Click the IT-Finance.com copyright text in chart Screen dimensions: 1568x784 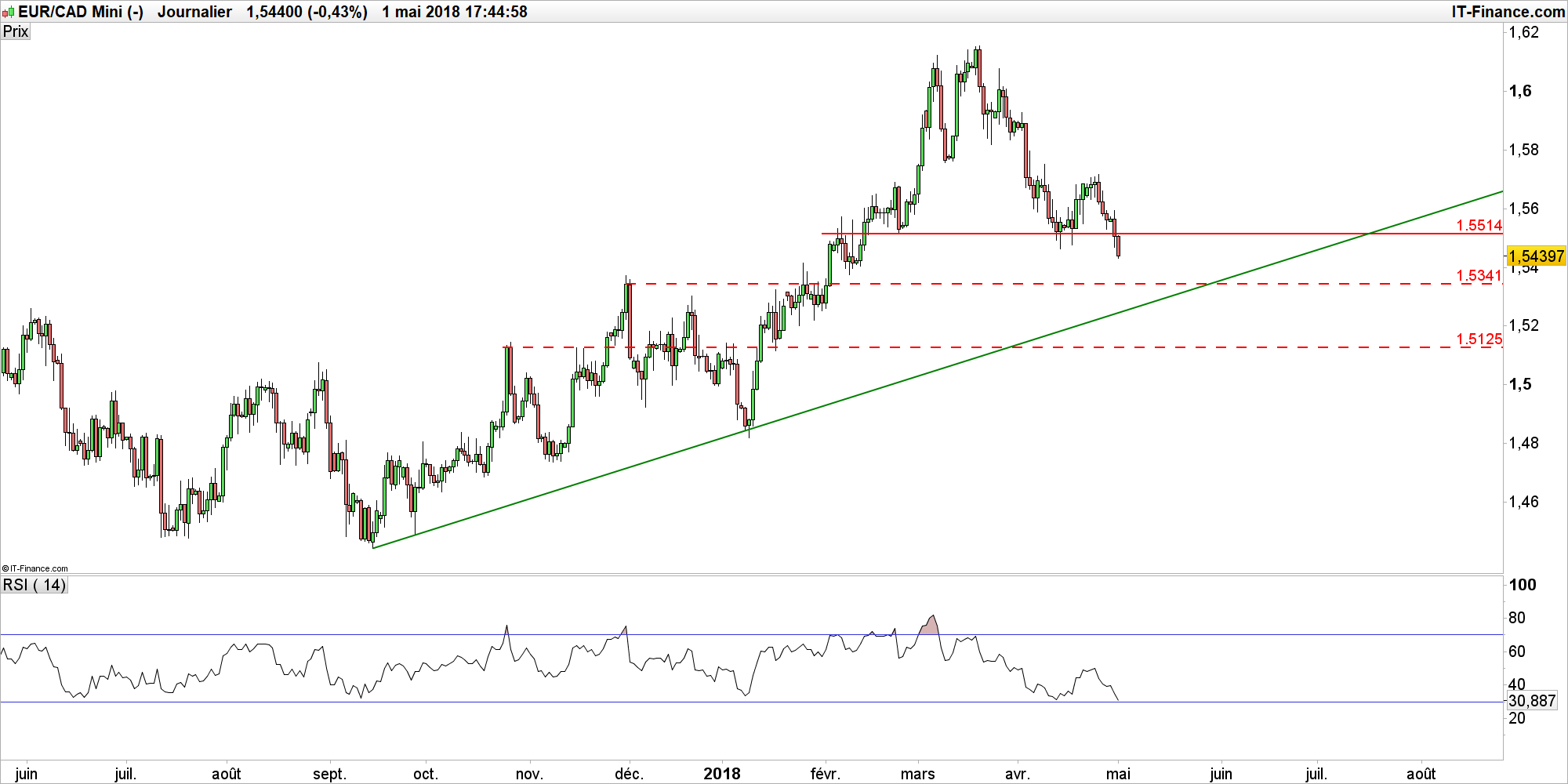(35, 569)
